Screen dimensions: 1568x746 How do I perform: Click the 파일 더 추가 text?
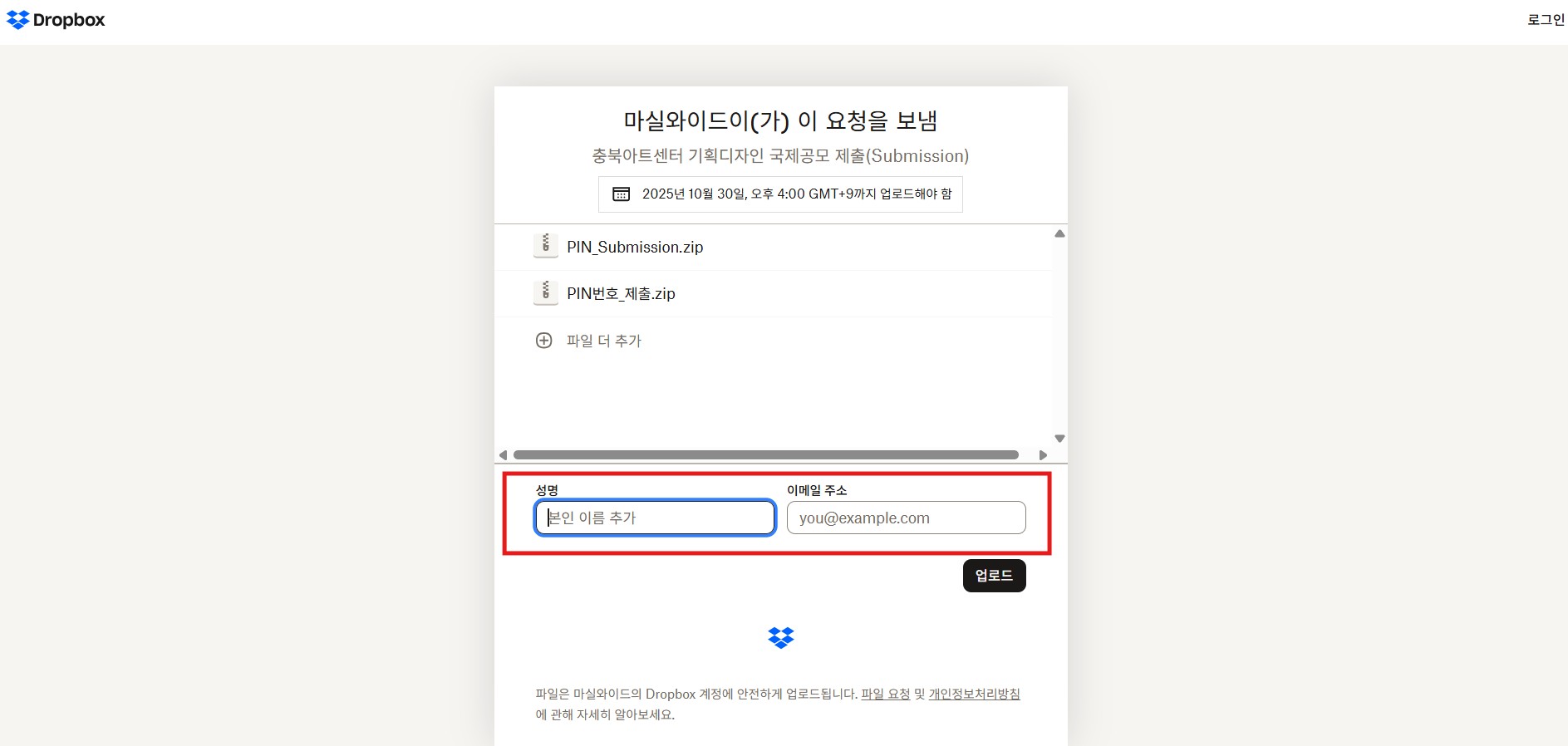pyautogui.click(x=603, y=341)
